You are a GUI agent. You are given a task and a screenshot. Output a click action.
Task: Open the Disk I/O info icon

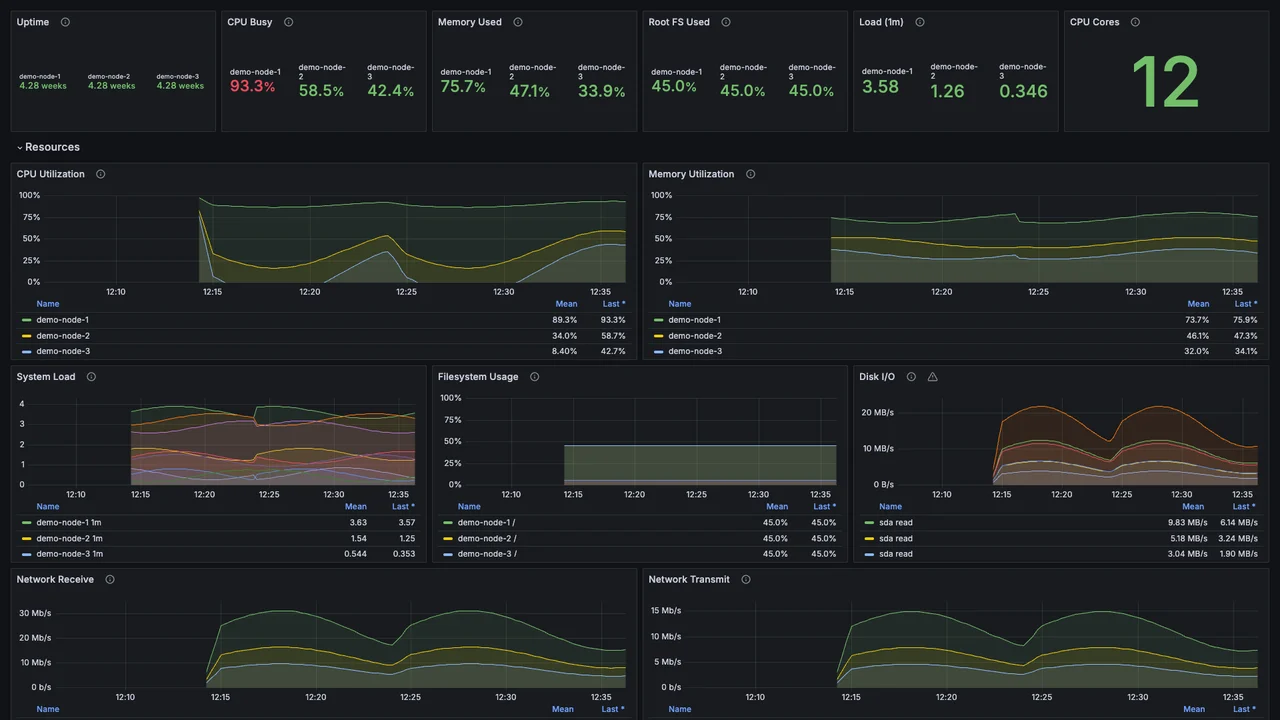(x=911, y=377)
